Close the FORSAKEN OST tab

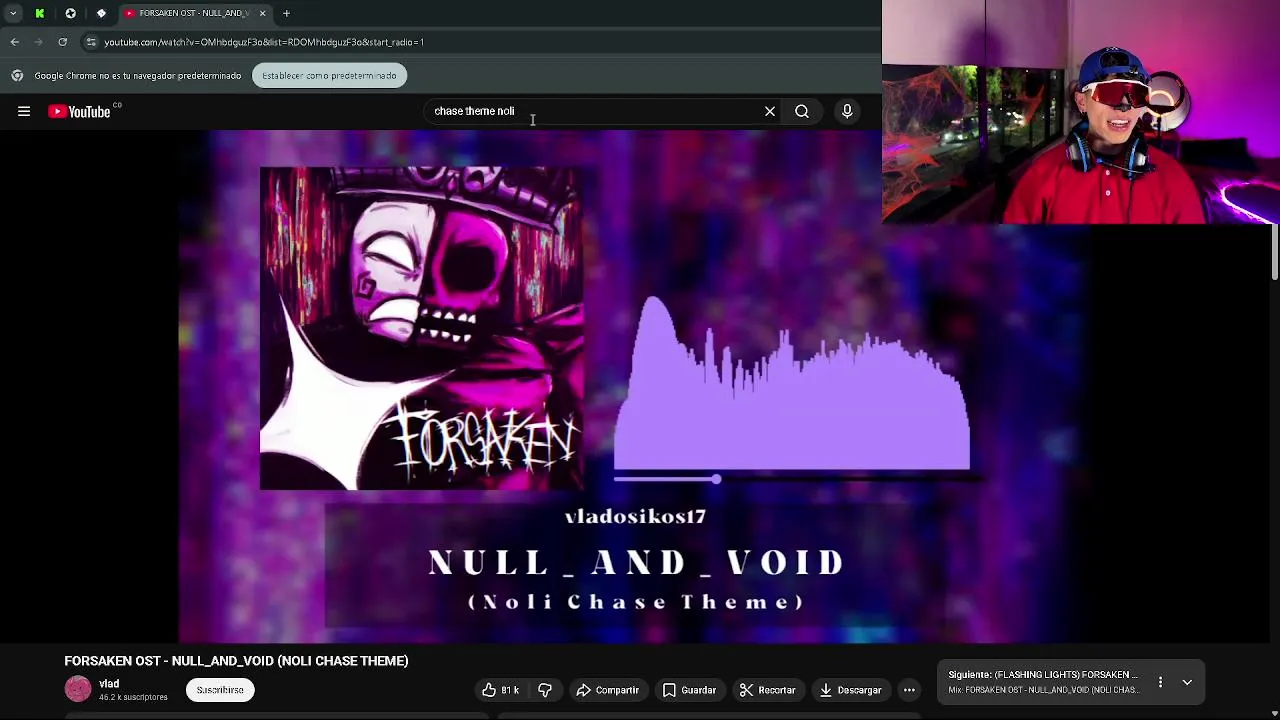[x=262, y=13]
